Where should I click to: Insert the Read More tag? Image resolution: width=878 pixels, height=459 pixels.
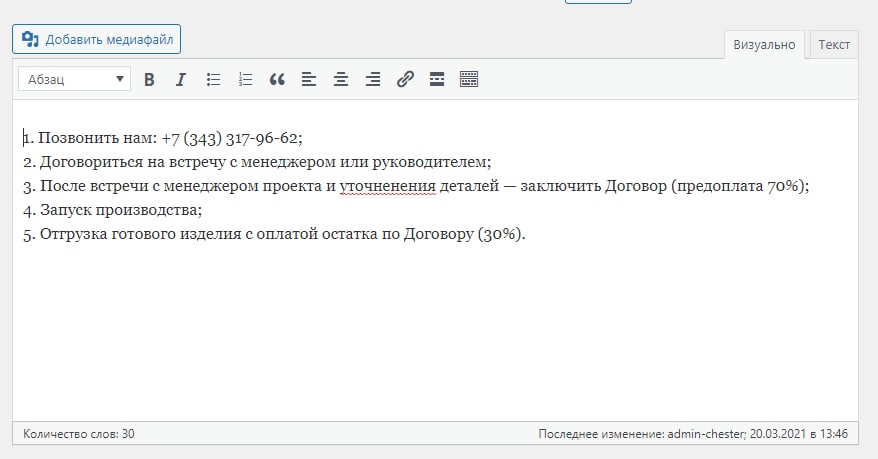(x=437, y=79)
